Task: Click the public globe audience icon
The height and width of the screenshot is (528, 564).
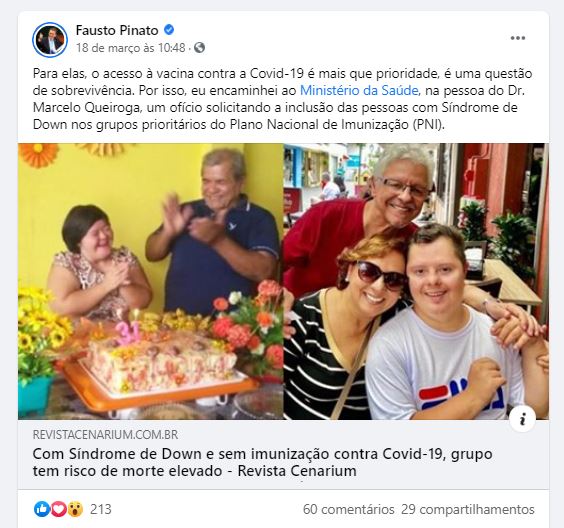Action: point(200,47)
